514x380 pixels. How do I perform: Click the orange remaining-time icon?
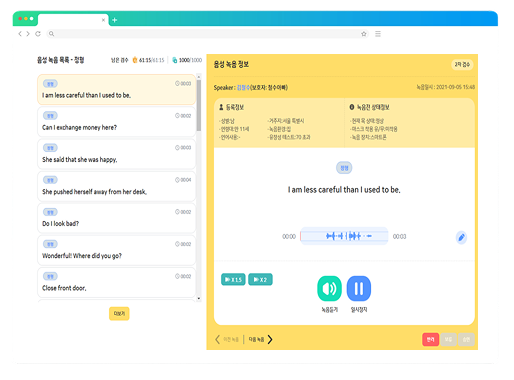(x=135, y=60)
